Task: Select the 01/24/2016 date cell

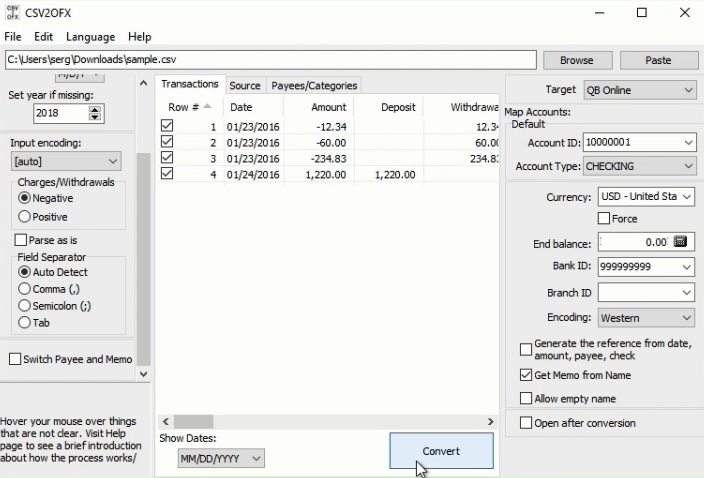Action: click(x=253, y=175)
